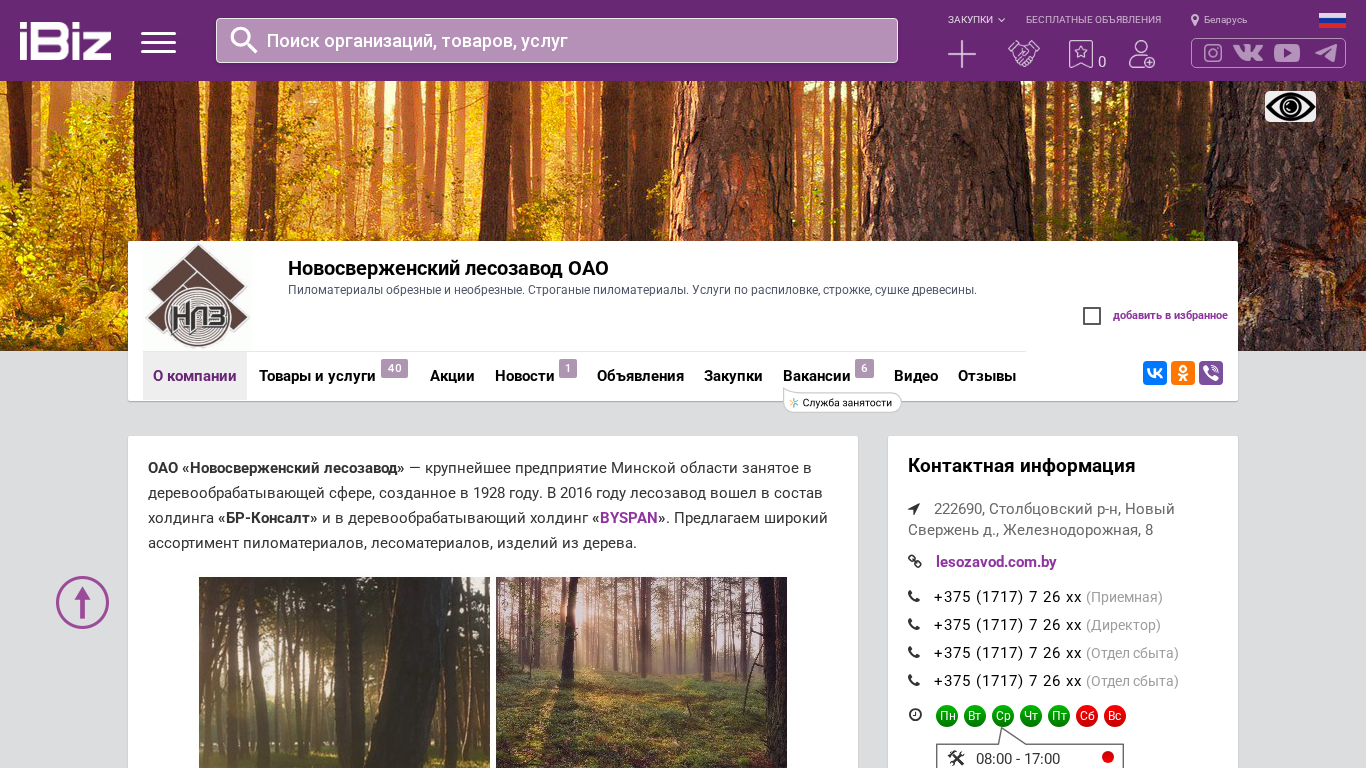Open the iBiz home logo
The height and width of the screenshot is (768, 1366).
click(65, 41)
